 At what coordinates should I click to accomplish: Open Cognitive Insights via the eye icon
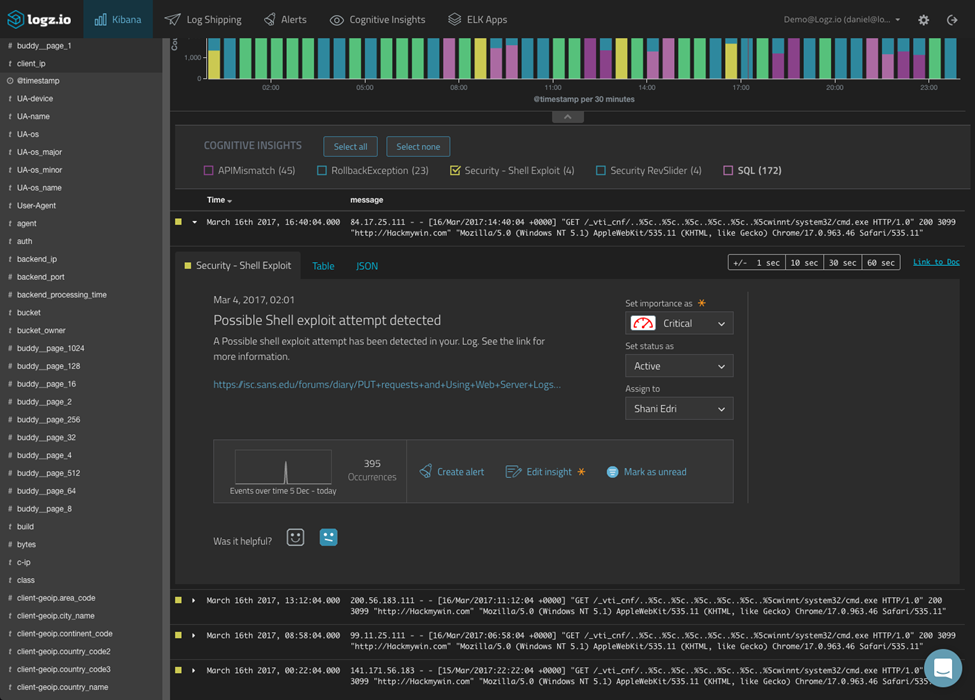point(338,19)
